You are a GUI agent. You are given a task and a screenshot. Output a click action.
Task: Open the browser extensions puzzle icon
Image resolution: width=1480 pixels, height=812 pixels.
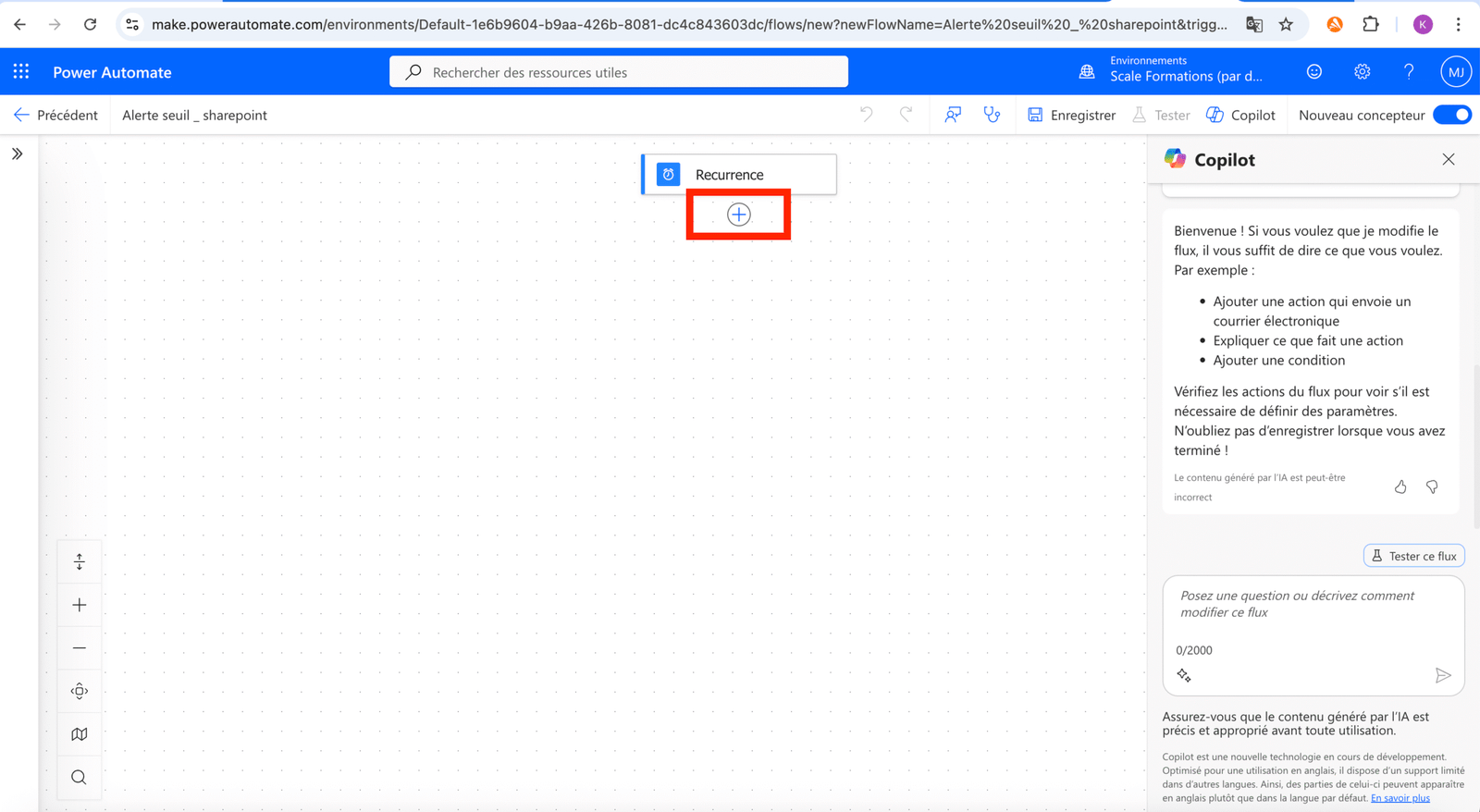1371,25
